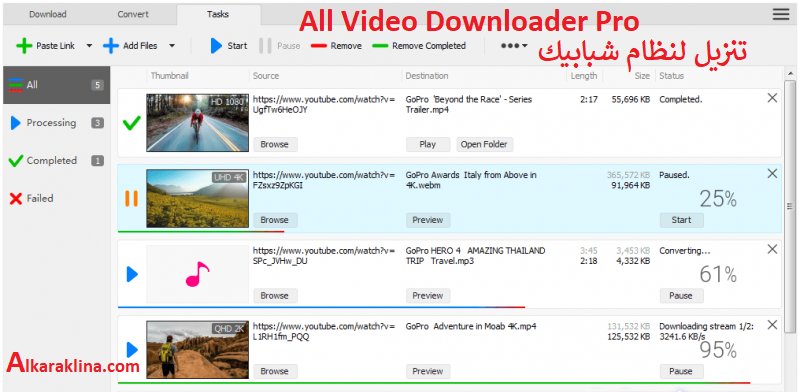The height and width of the screenshot is (392, 800).
Task: Click the 'Converting...' status text
Action: click(685, 251)
